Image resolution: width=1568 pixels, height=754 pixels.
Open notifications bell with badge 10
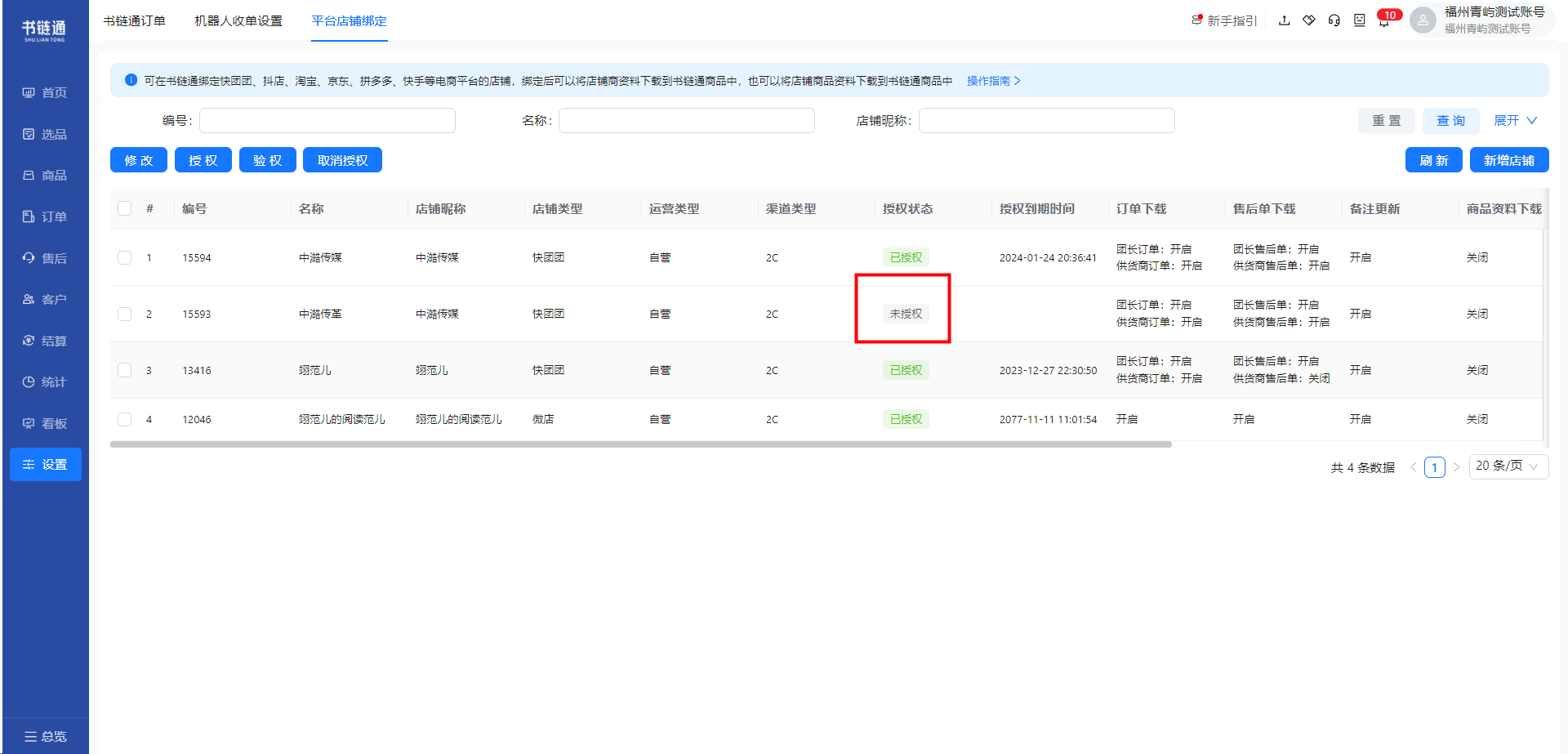1385,20
